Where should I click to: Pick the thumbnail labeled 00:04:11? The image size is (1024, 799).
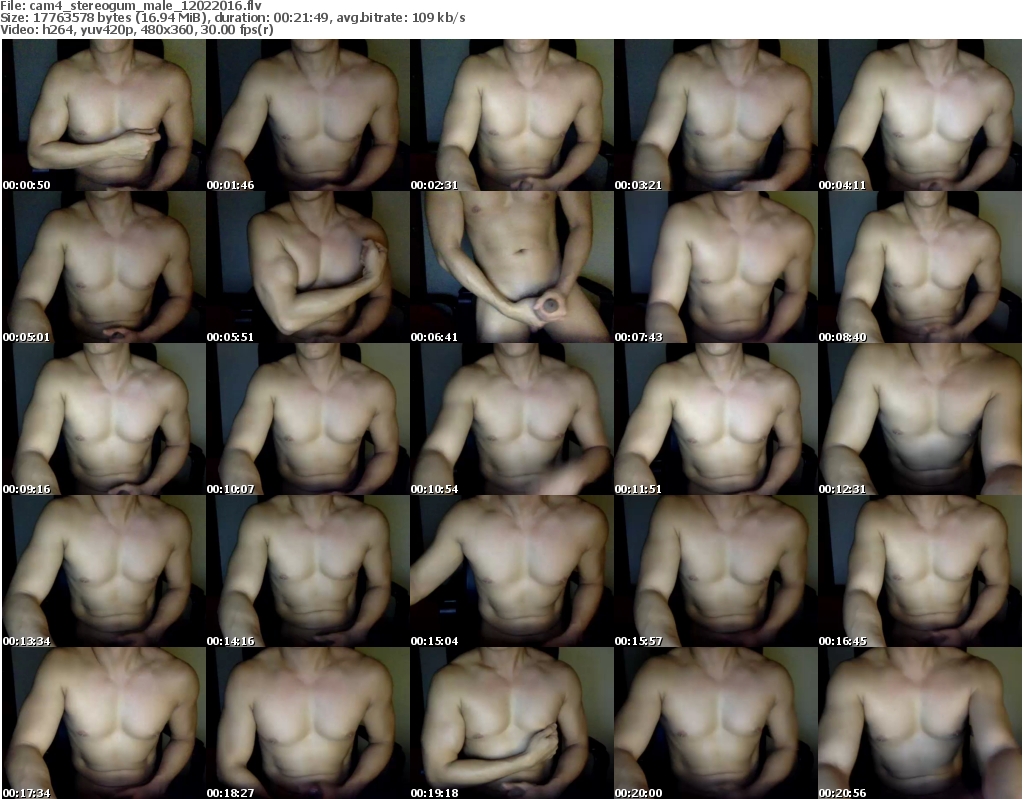point(920,115)
